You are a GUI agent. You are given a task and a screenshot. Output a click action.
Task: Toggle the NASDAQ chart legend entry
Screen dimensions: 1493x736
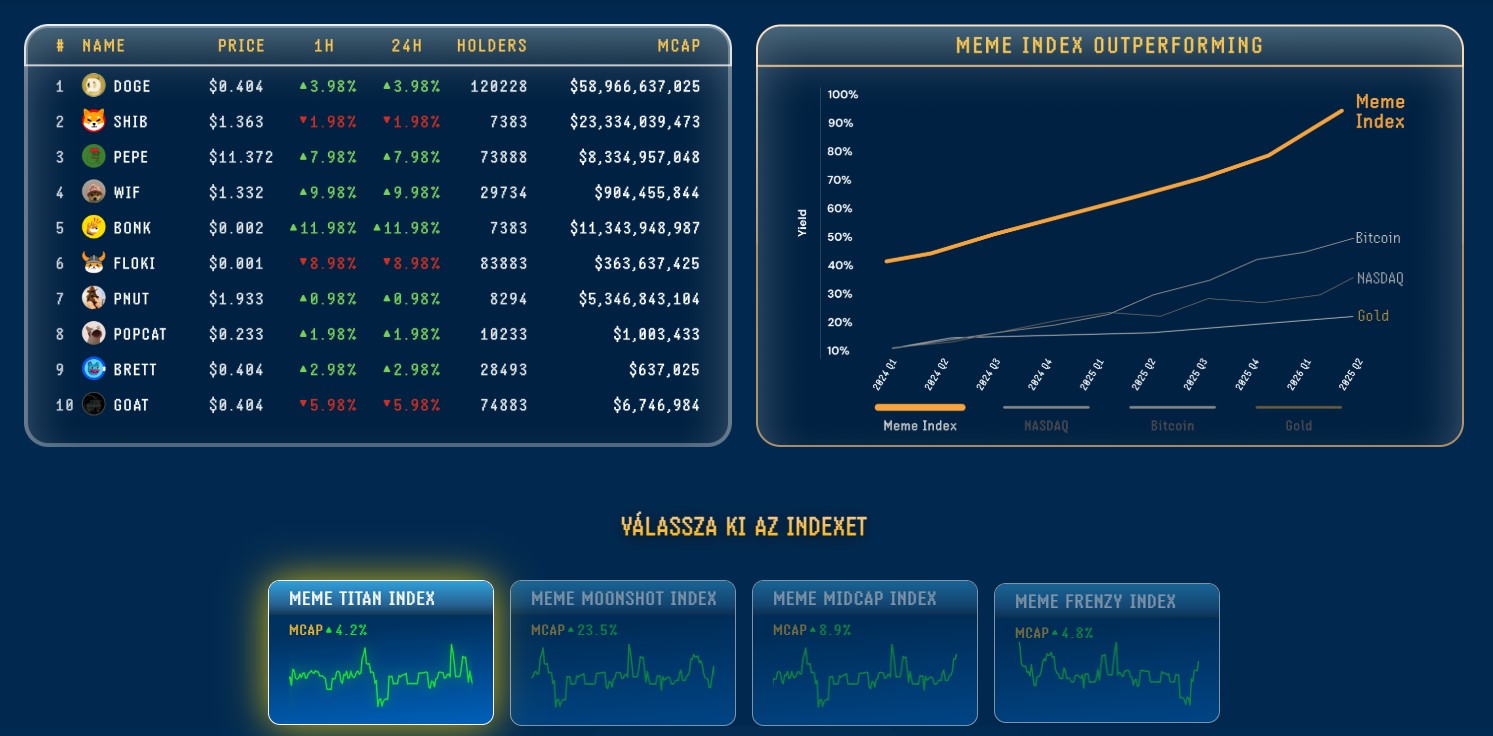point(1046,418)
